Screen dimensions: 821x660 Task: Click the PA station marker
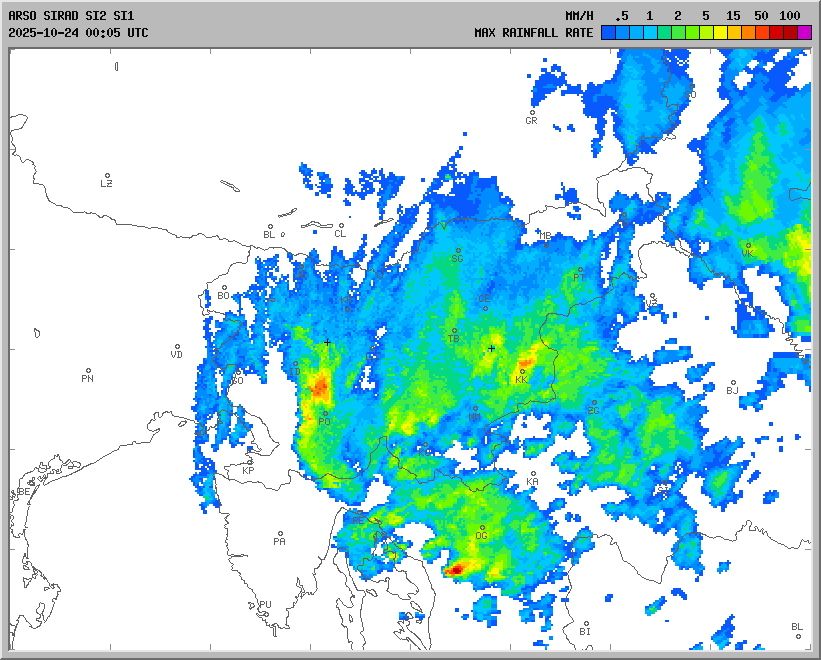click(x=280, y=534)
